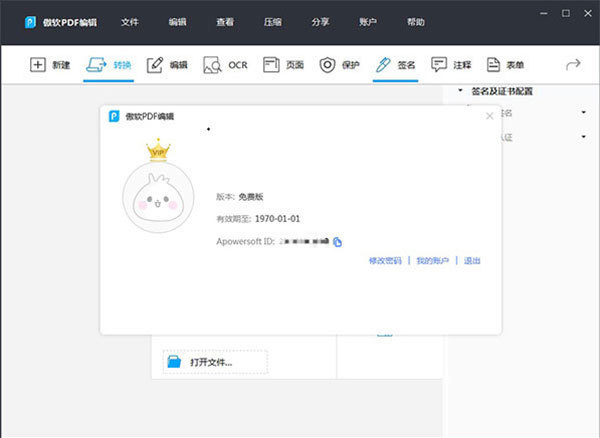Select the 注释 comment bubble icon
600x438 pixels.
439,65
